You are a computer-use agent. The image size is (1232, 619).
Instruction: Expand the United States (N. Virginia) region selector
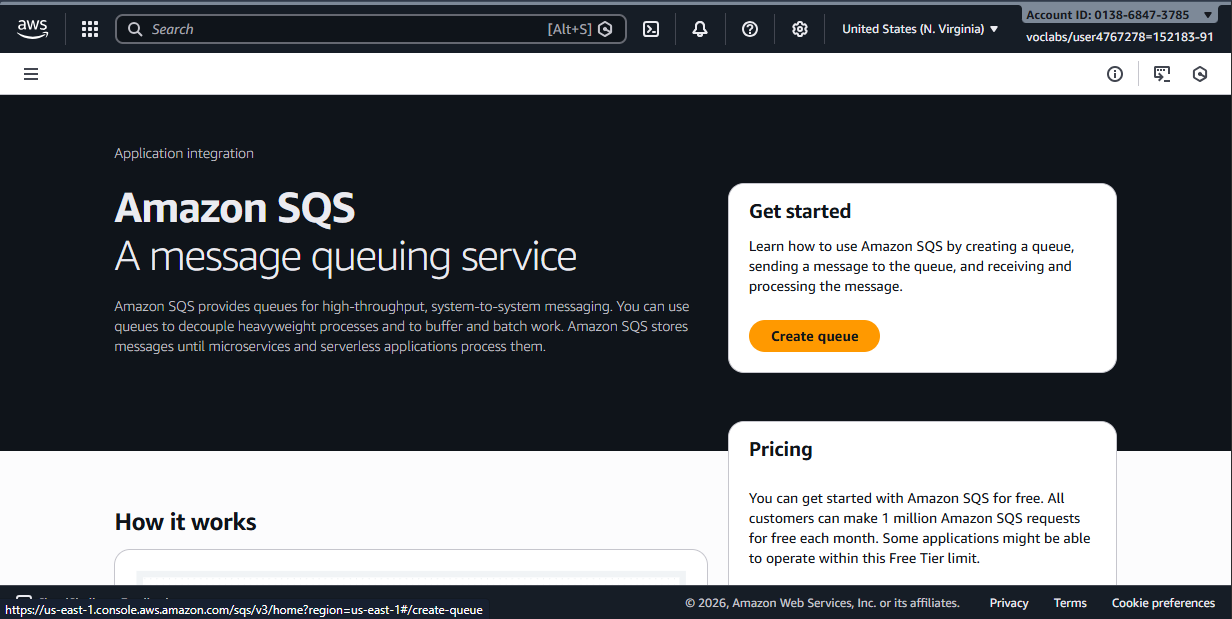[x=920, y=29]
